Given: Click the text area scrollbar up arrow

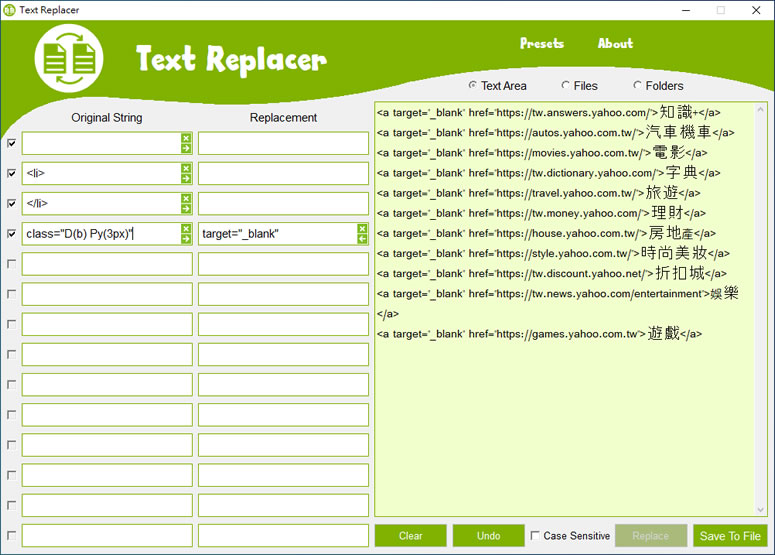Looking at the screenshot, I should (760, 109).
